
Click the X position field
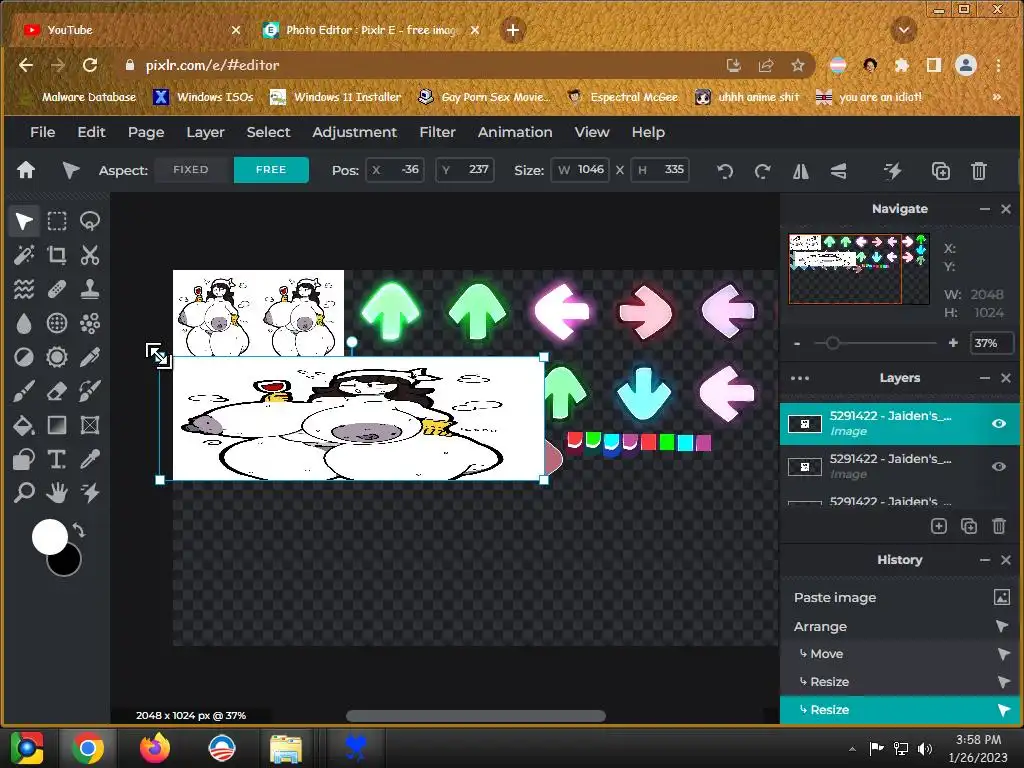point(395,170)
